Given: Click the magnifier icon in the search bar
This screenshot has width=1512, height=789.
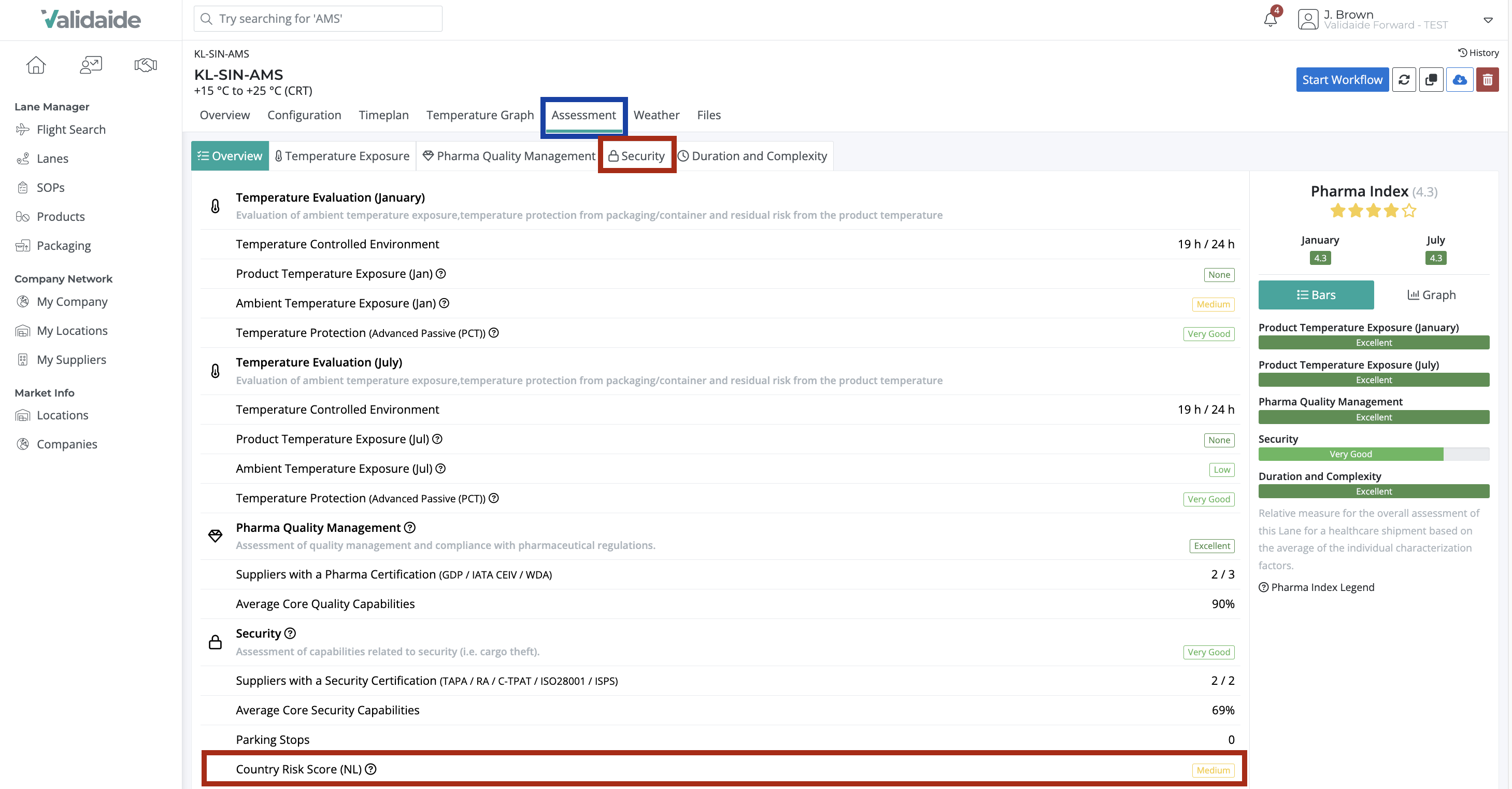Looking at the screenshot, I should coord(206,18).
